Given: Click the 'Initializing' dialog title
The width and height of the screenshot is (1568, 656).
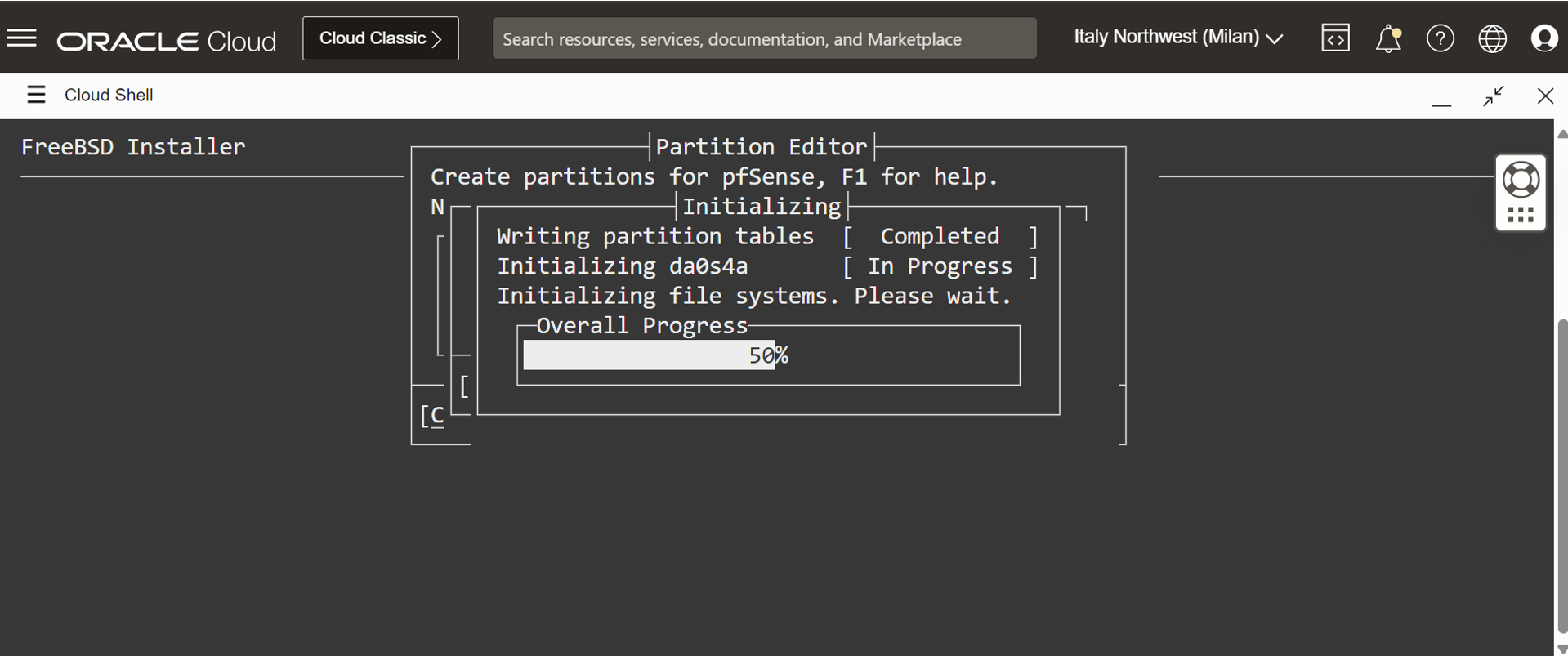Looking at the screenshot, I should pos(762,207).
